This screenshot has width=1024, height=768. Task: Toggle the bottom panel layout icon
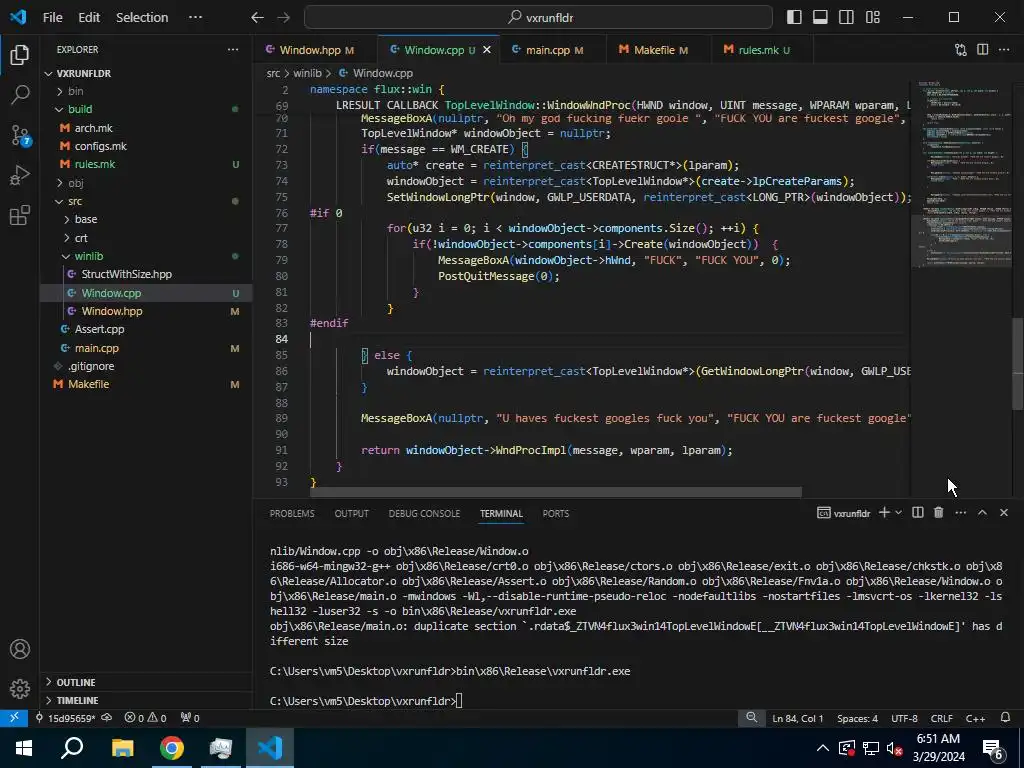coord(820,18)
